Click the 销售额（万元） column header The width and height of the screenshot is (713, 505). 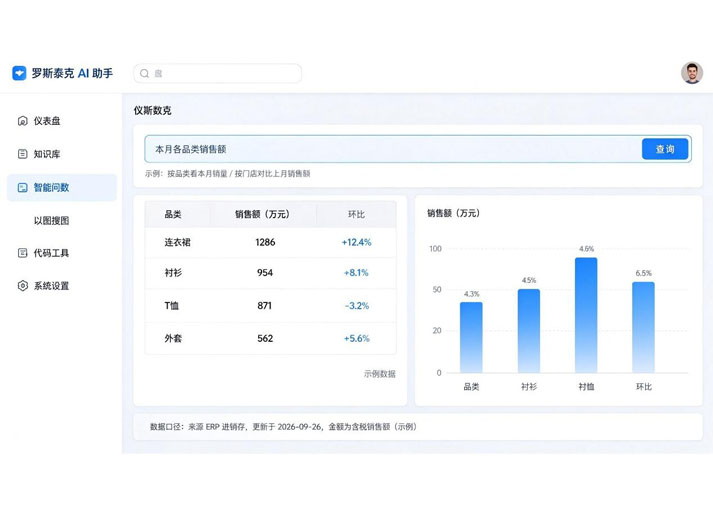pyautogui.click(x=262, y=214)
